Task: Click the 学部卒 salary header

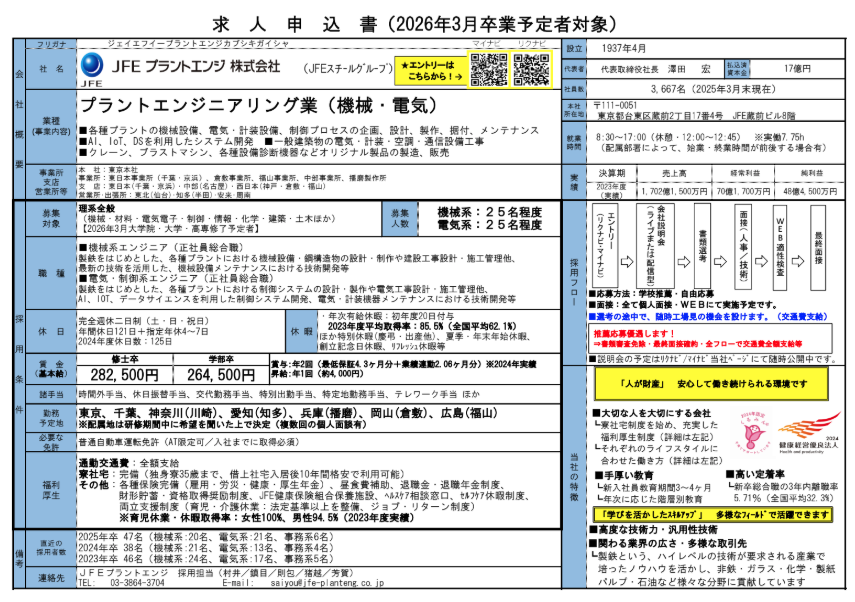Action: pos(221,359)
